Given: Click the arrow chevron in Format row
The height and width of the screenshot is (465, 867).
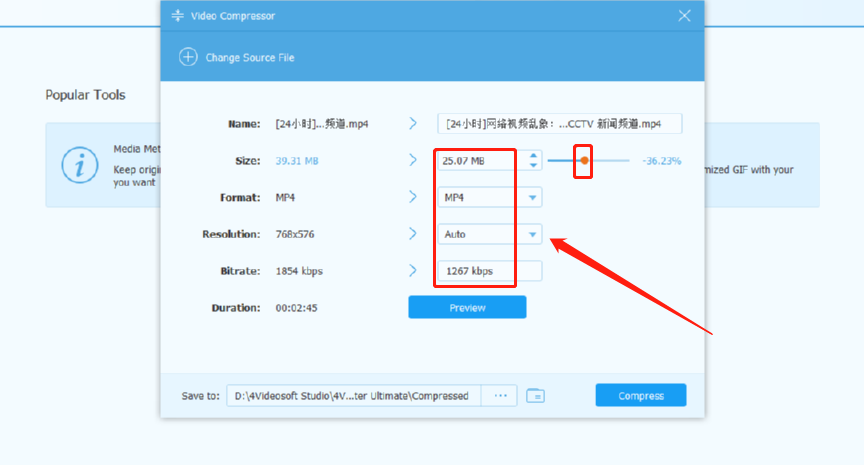Looking at the screenshot, I should coord(412,197).
